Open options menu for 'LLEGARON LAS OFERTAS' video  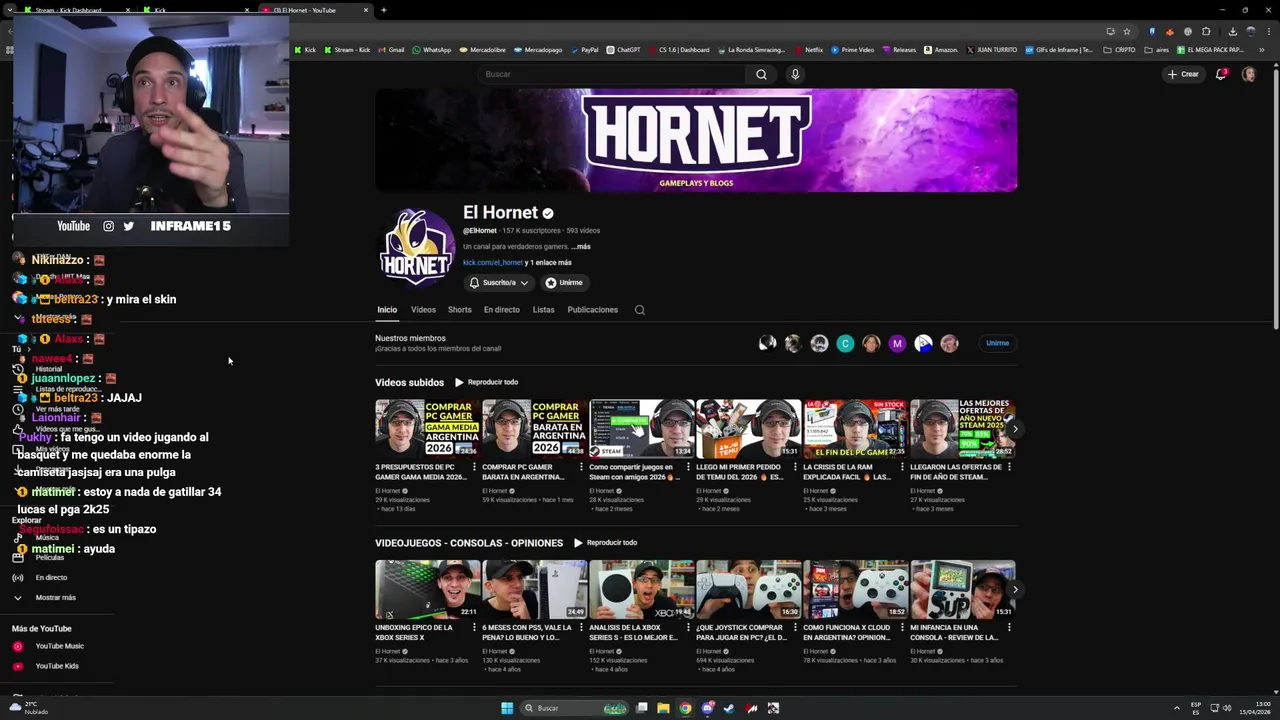click(1009, 467)
